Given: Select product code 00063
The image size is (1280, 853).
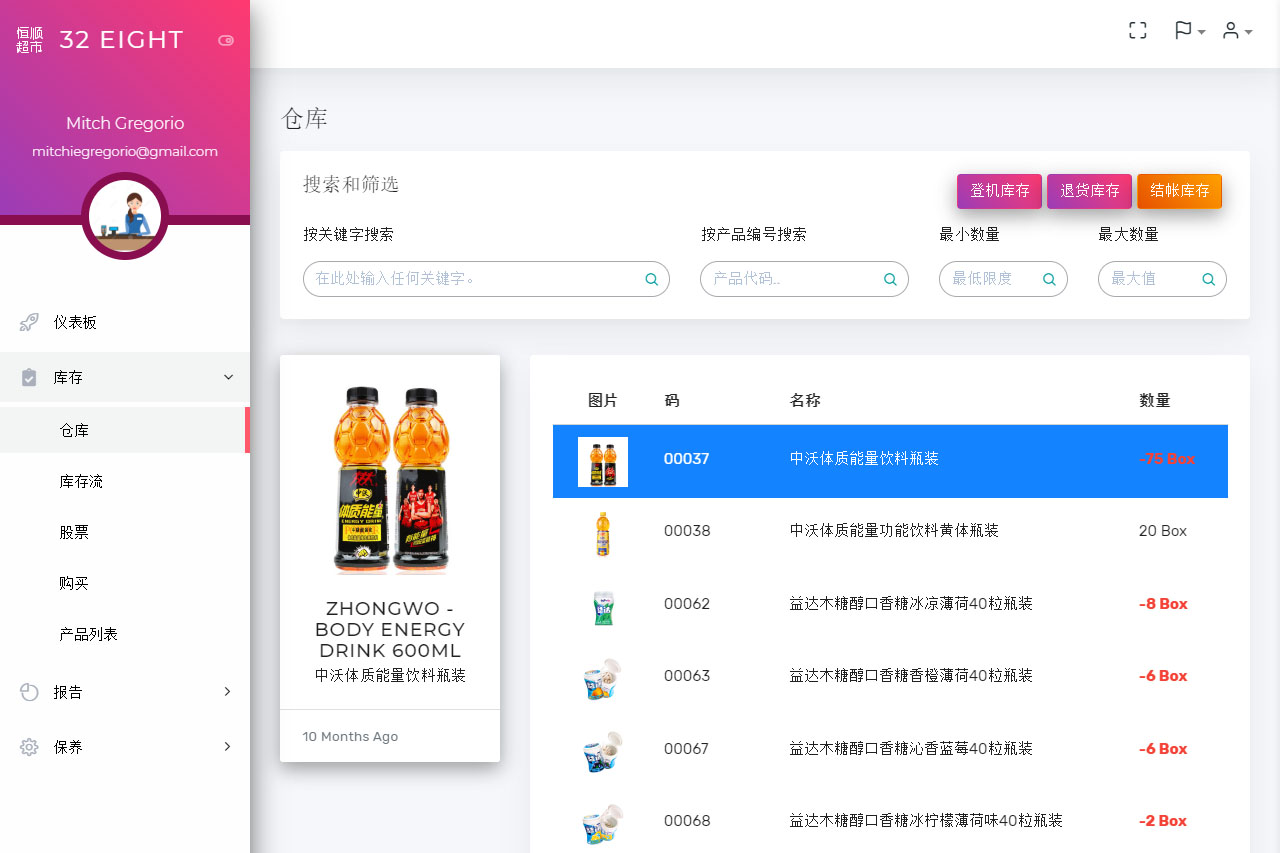Looking at the screenshot, I should pos(687,676).
